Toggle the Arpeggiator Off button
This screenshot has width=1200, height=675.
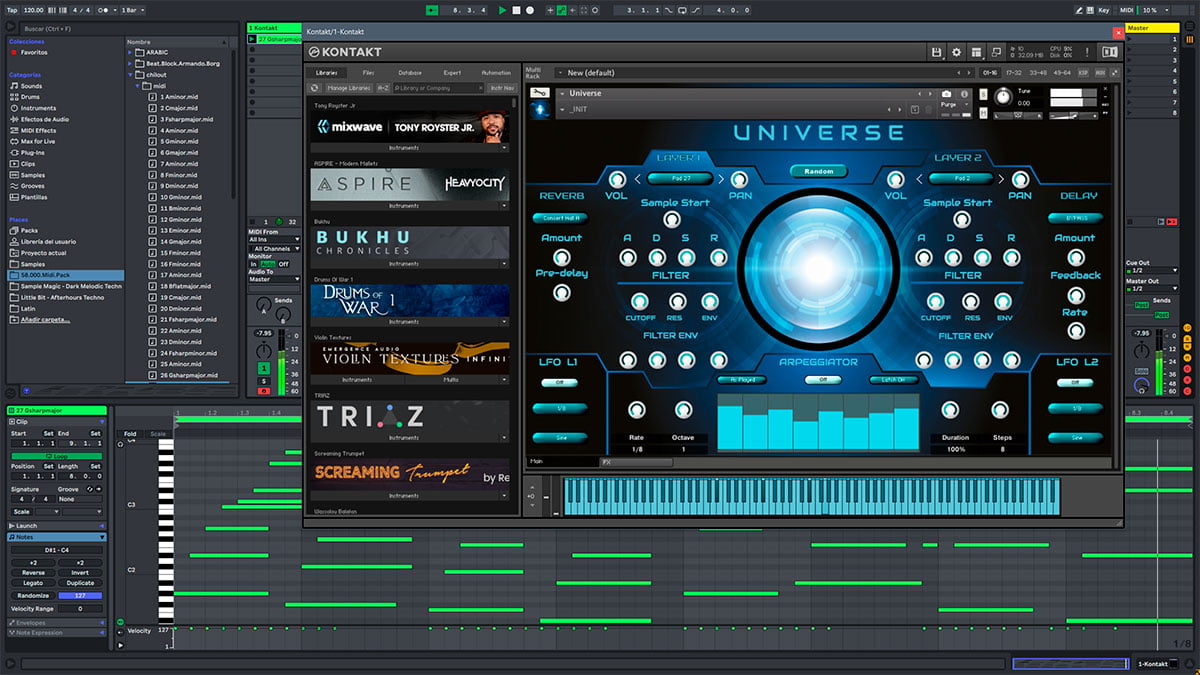click(x=823, y=379)
